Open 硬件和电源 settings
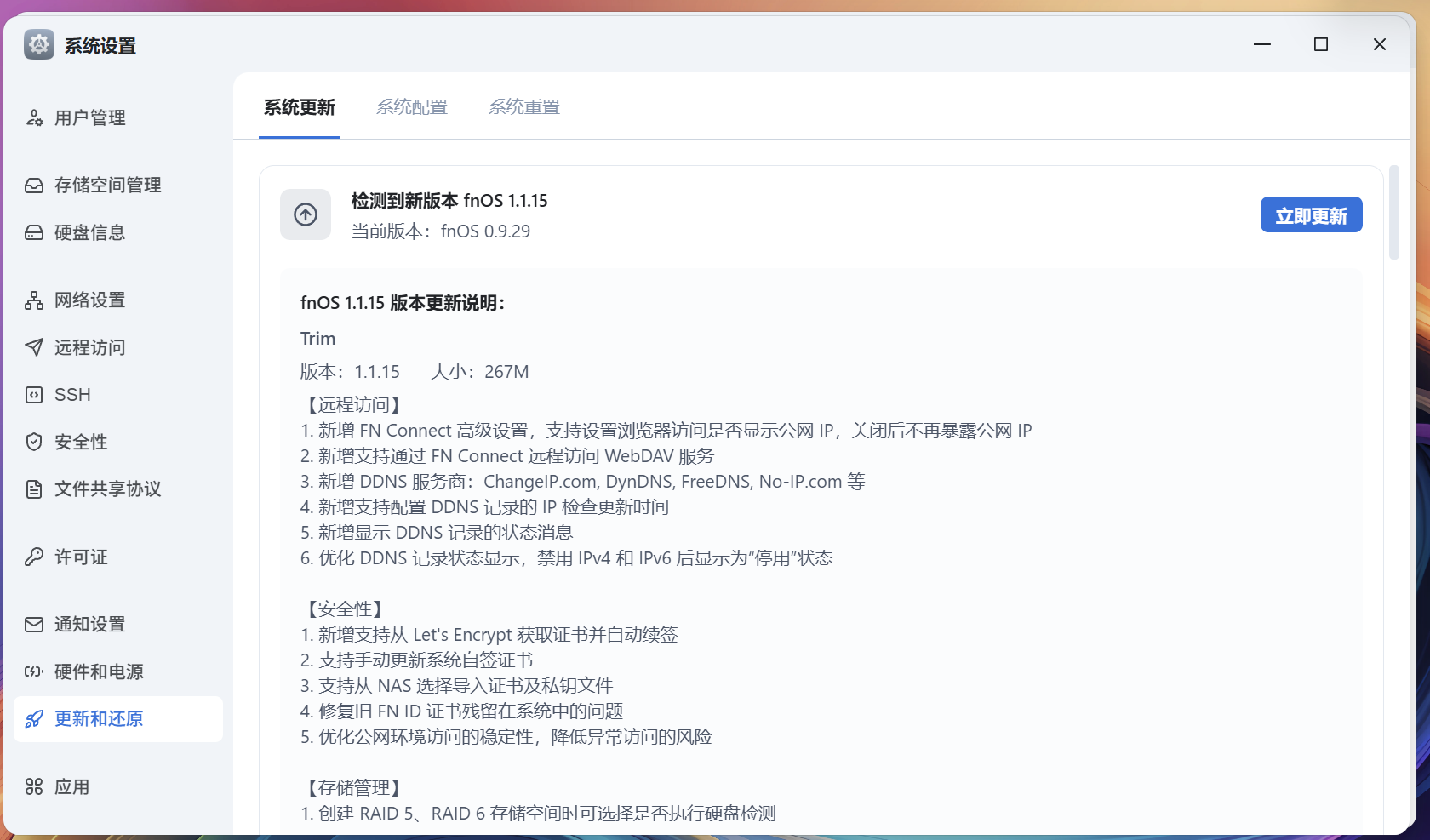Viewport: 1430px width, 840px height. pyautogui.click(x=99, y=671)
